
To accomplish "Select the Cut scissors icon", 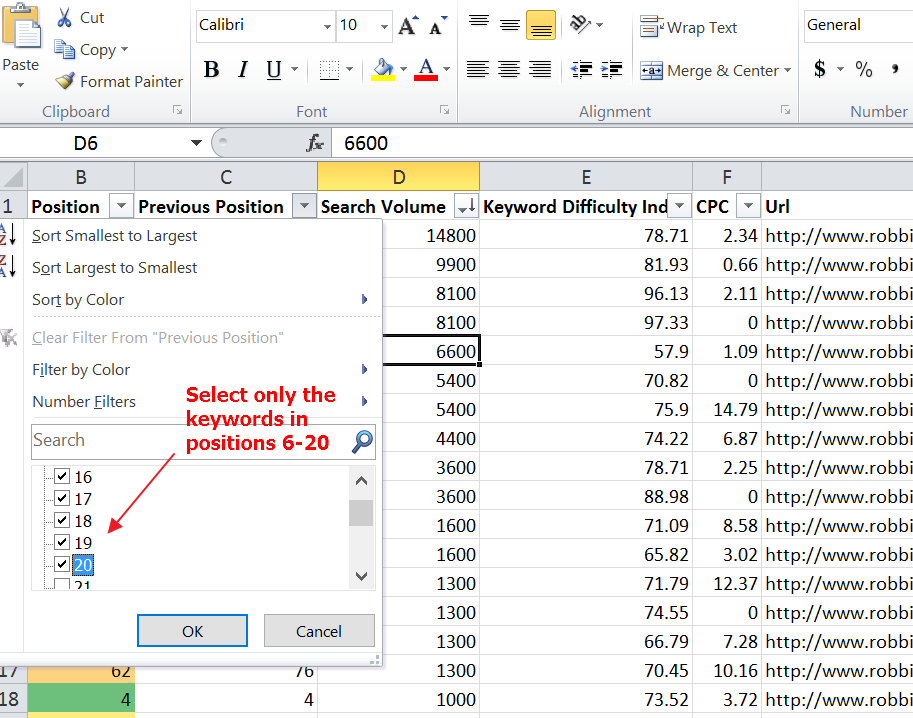I will point(65,18).
